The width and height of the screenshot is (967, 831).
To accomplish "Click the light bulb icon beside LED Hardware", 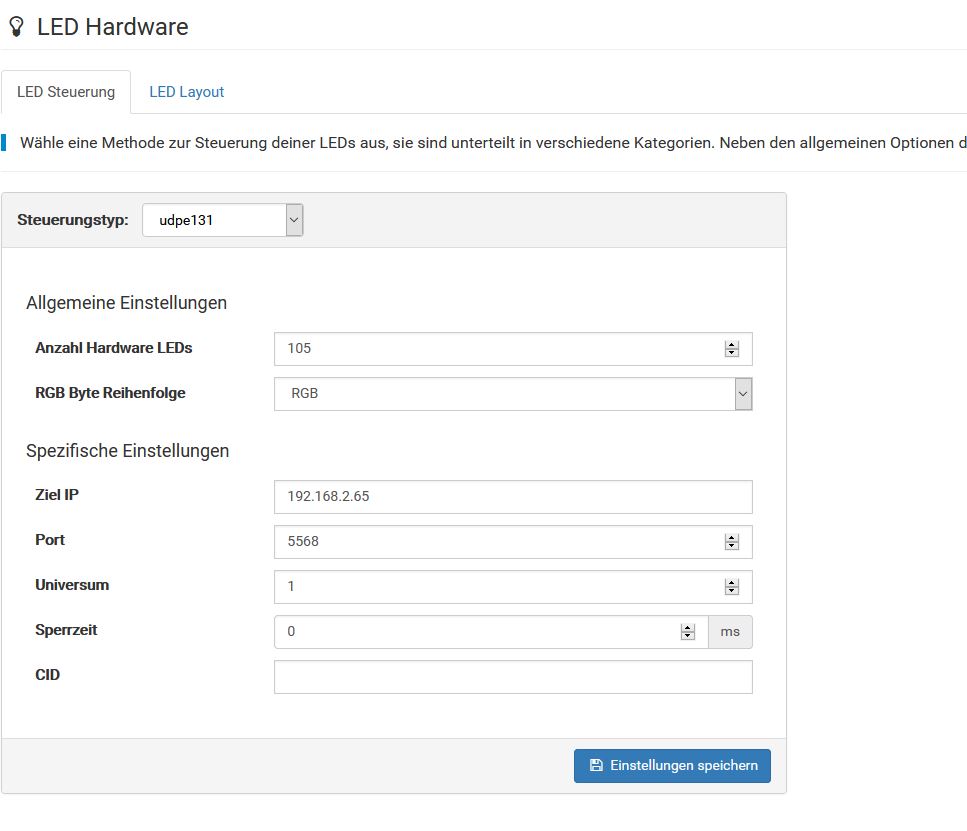I will click(x=16, y=27).
